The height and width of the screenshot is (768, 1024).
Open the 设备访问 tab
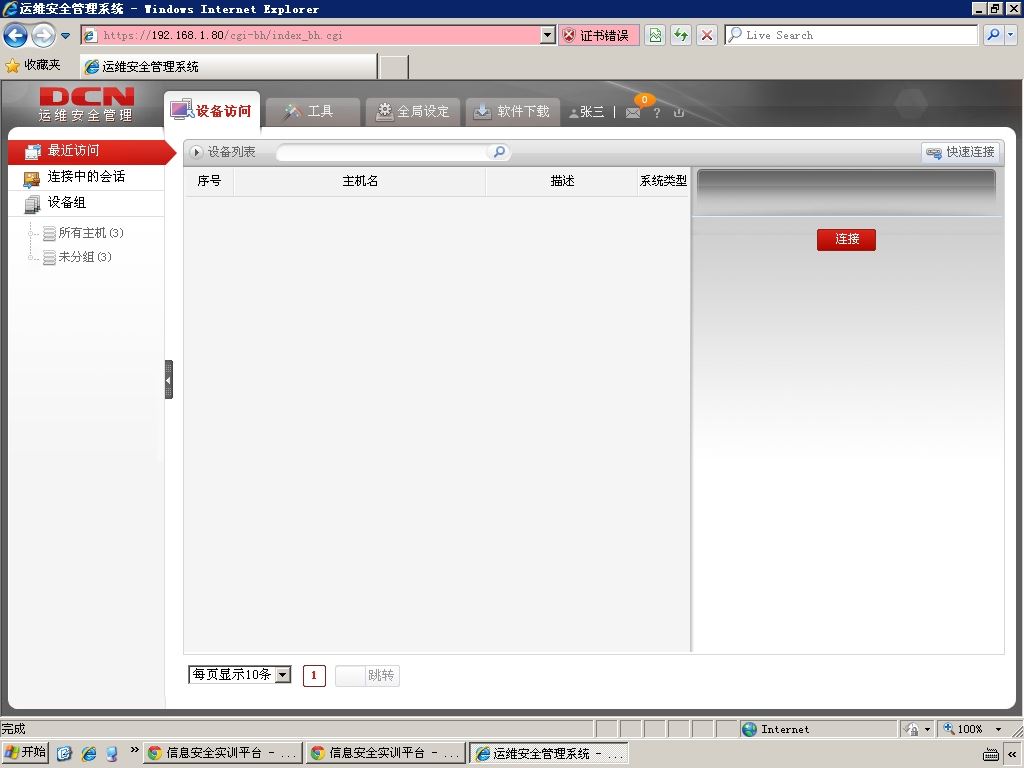tap(212, 110)
